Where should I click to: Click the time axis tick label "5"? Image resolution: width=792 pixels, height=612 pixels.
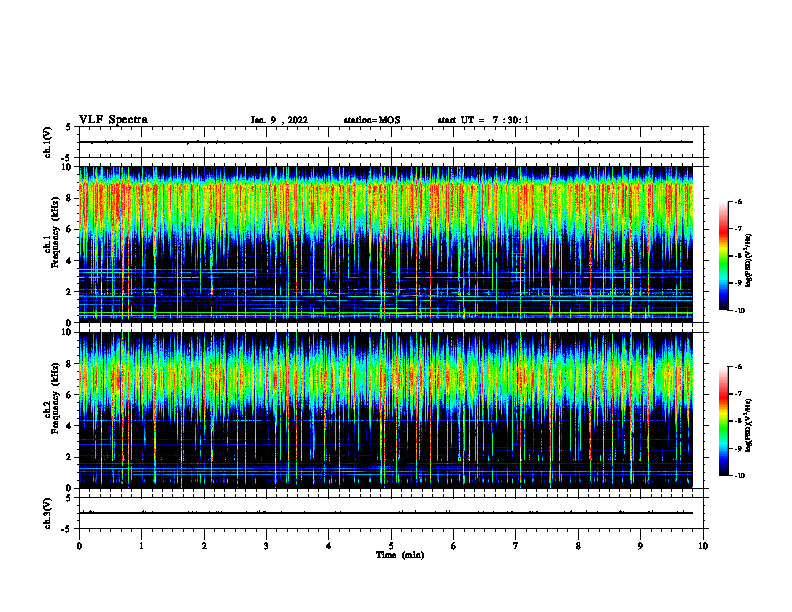[x=391, y=546]
